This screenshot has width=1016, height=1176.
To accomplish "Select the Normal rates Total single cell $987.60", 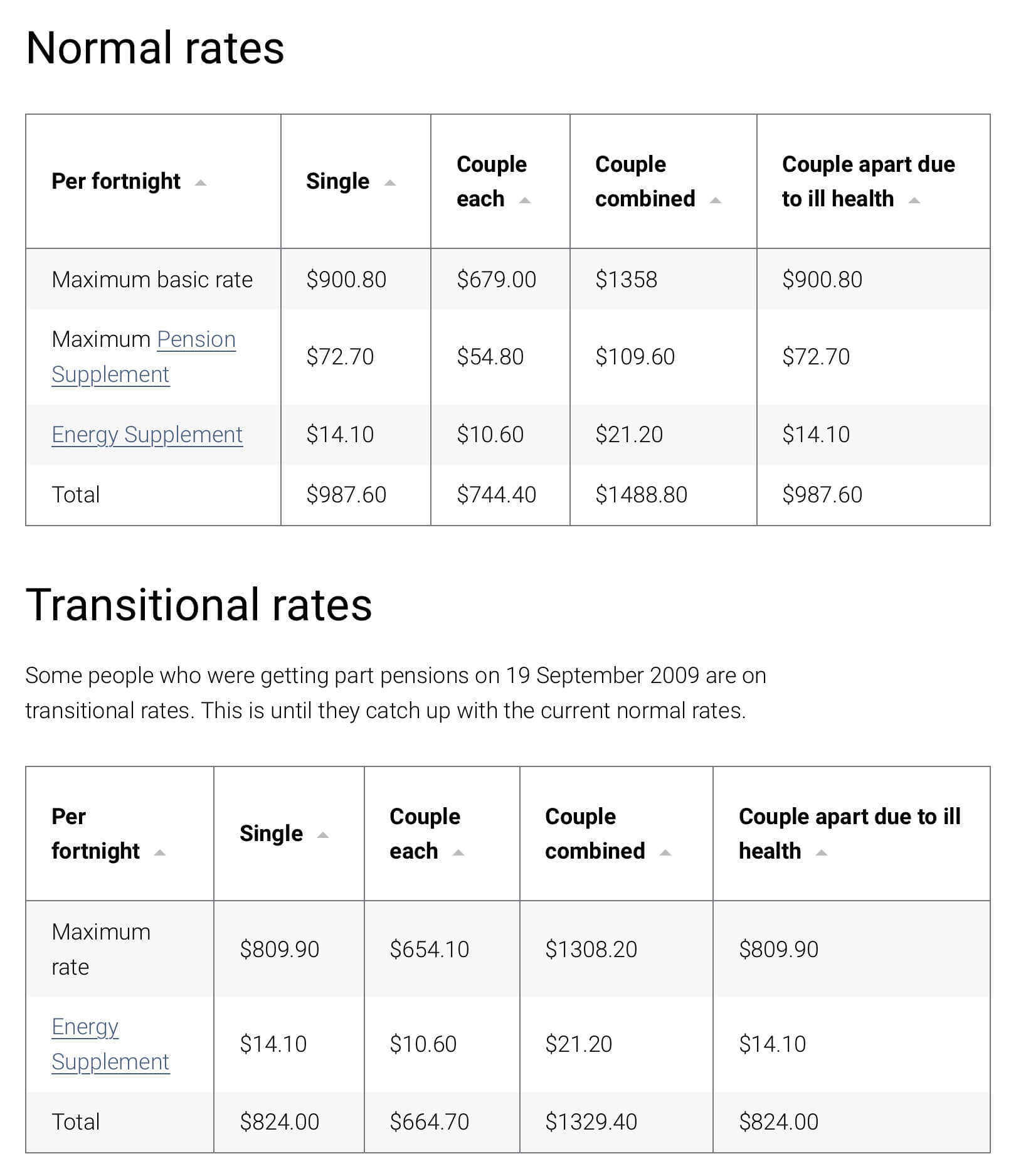I will (x=356, y=495).
